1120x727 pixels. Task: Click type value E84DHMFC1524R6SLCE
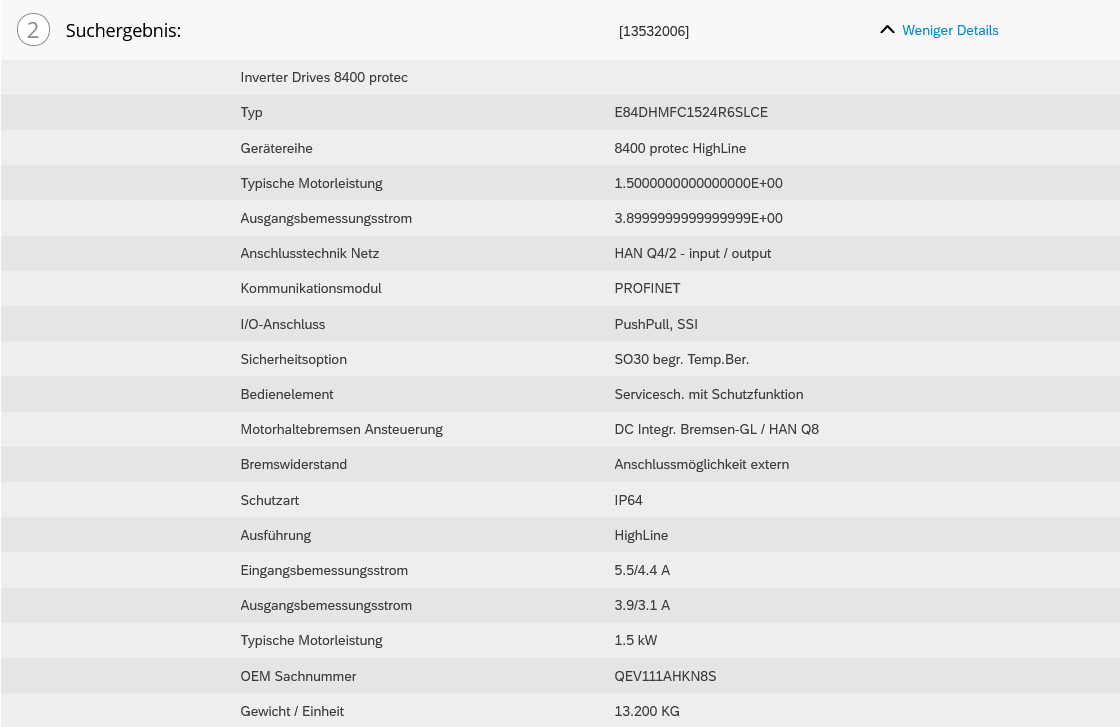click(x=691, y=112)
